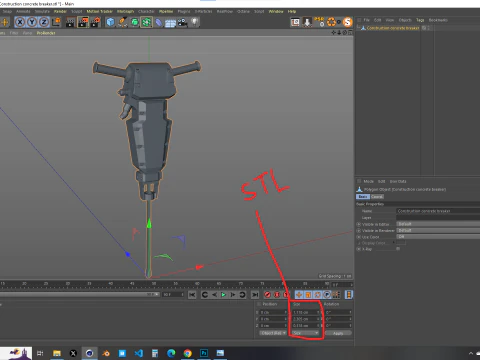Open the MoGraph menu

pyautogui.click(x=125, y=11)
